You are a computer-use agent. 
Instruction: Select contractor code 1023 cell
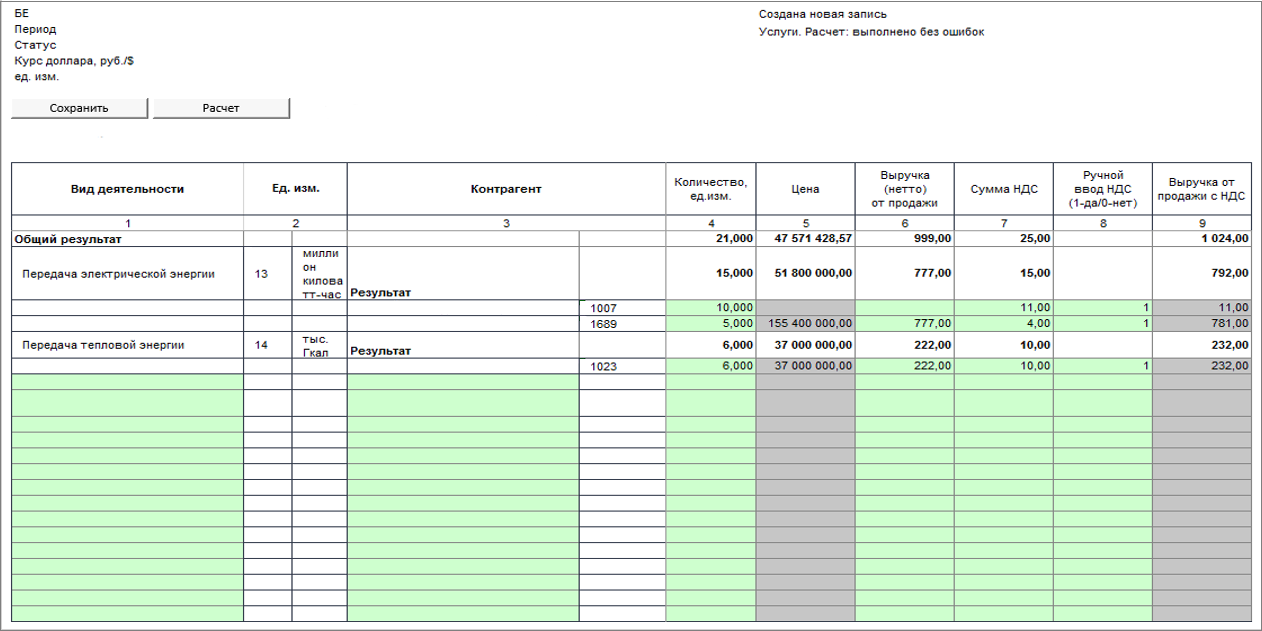(622, 366)
